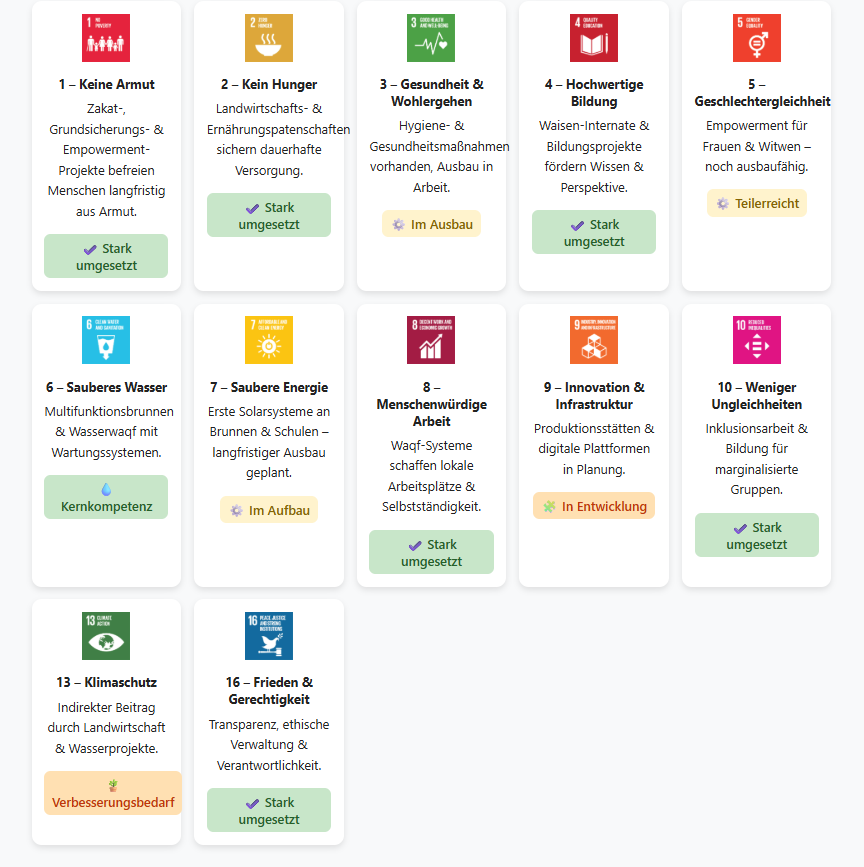Click the Gender Equality SDG 5 icon
This screenshot has width=864, height=867.
tap(757, 38)
